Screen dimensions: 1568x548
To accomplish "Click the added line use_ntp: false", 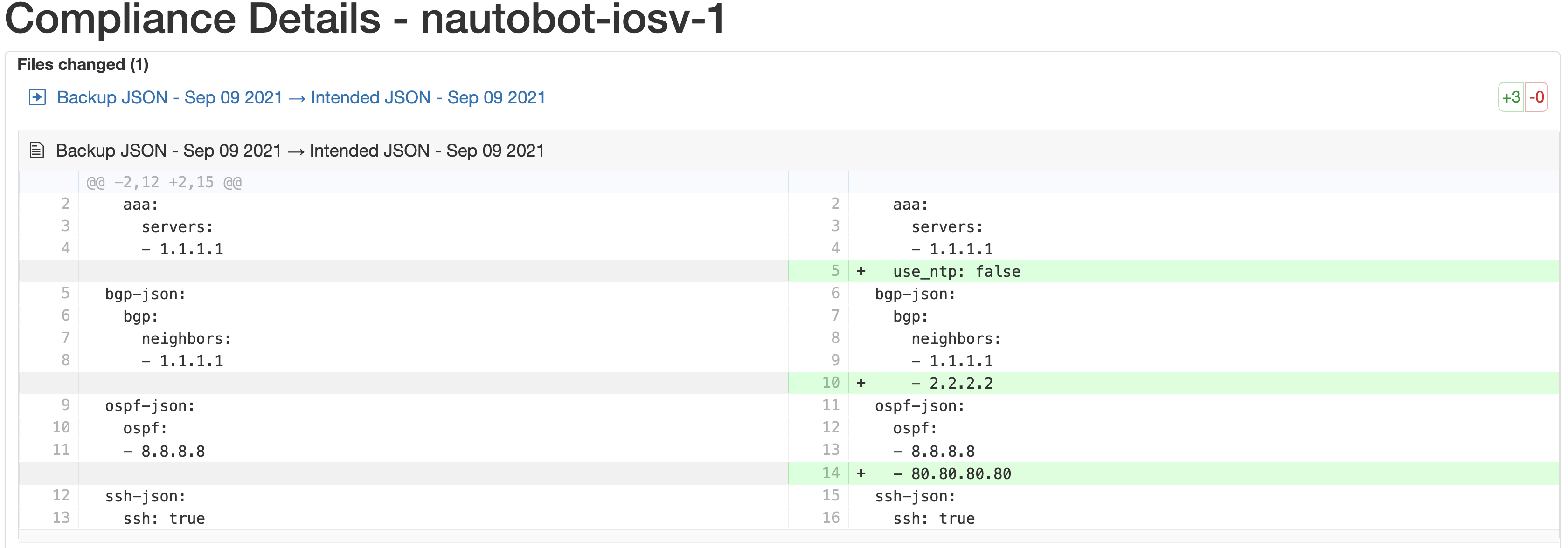I will click(x=956, y=272).
